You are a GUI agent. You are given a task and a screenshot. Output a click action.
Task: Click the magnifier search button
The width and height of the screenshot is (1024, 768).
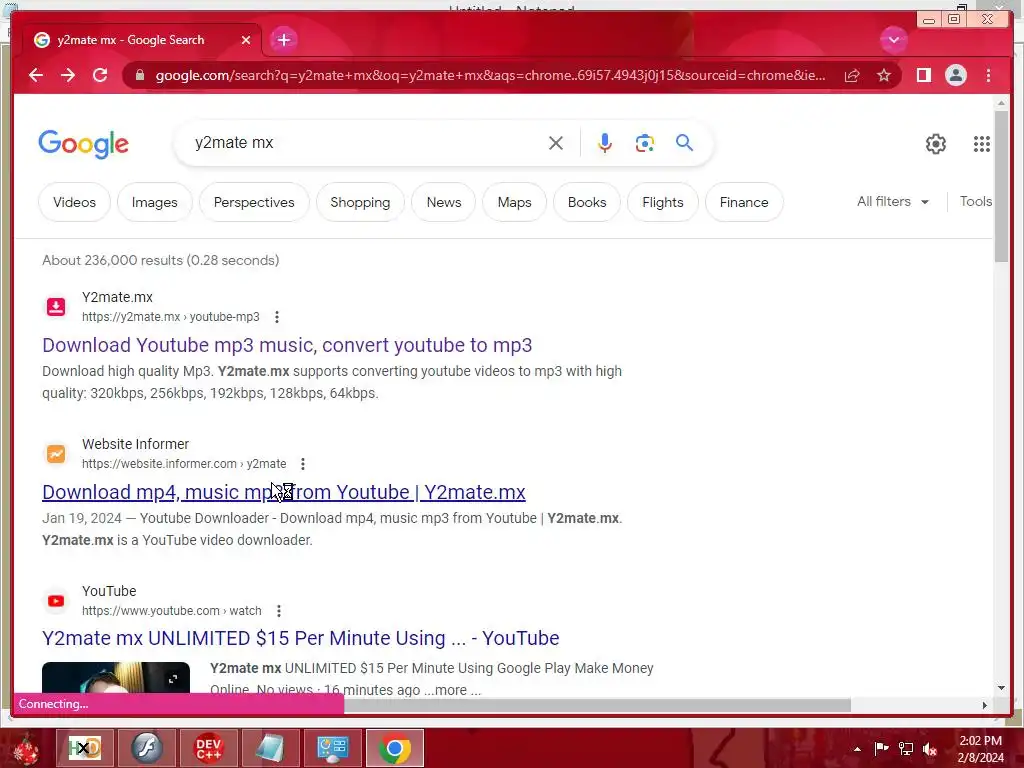tap(684, 142)
